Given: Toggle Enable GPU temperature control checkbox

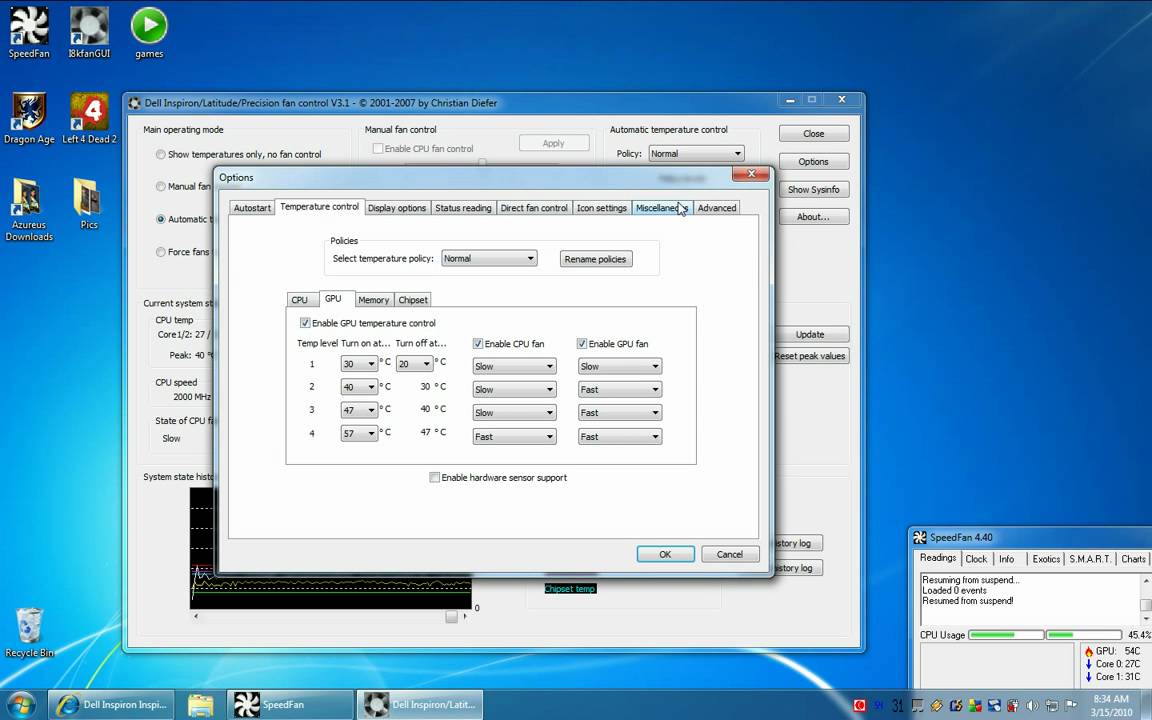Looking at the screenshot, I should pos(305,323).
